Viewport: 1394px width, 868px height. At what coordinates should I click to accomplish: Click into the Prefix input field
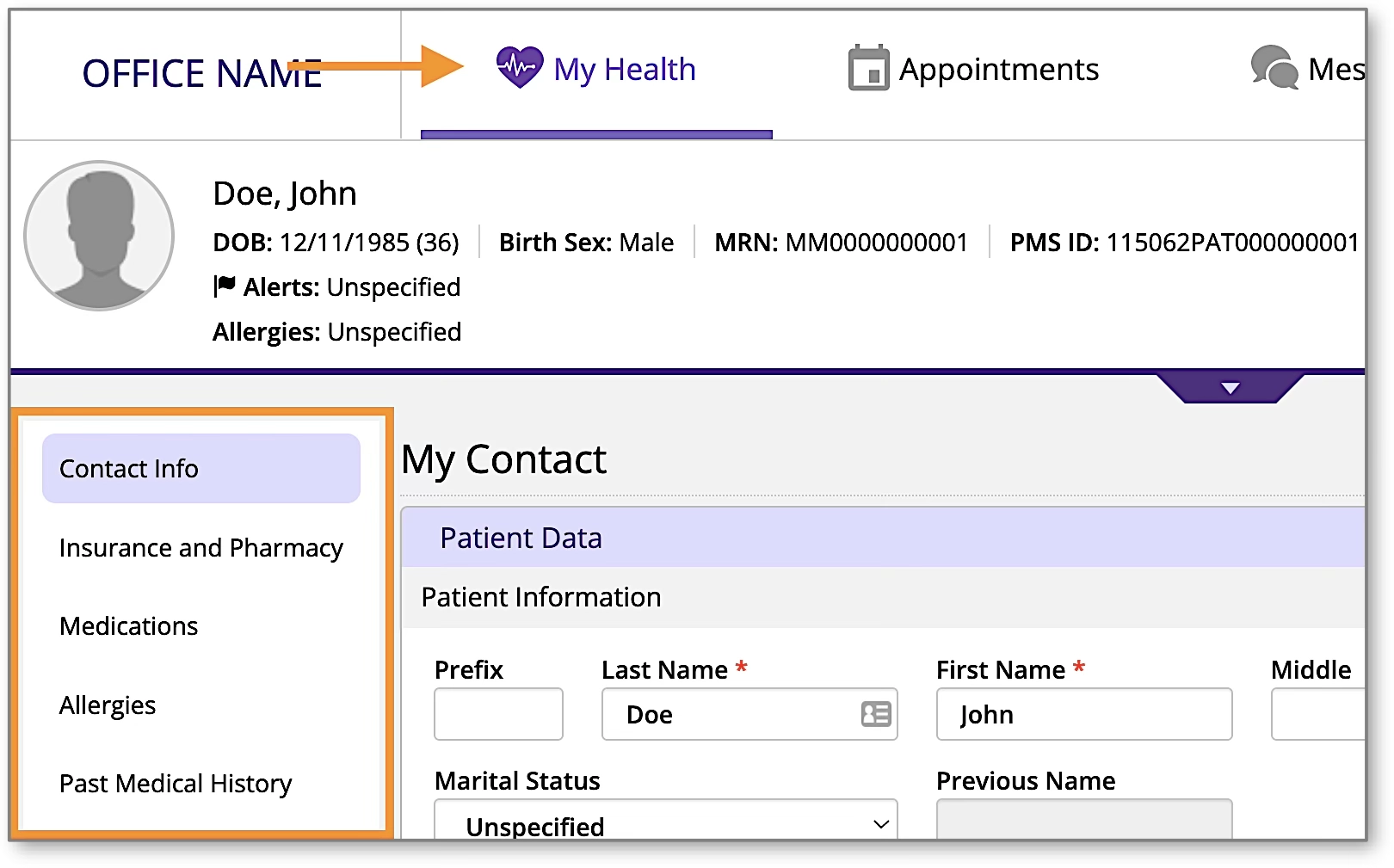(498, 714)
